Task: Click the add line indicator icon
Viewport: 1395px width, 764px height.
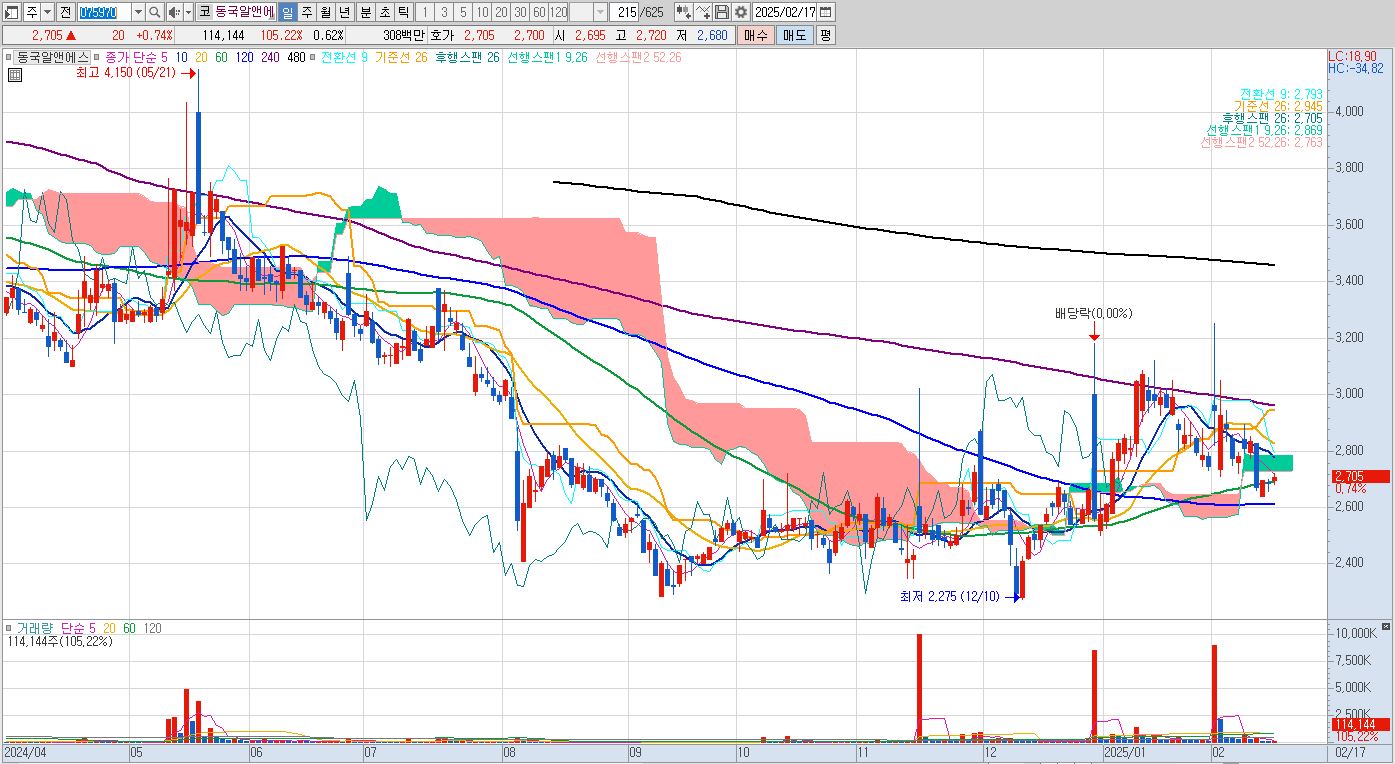Action: pos(703,12)
